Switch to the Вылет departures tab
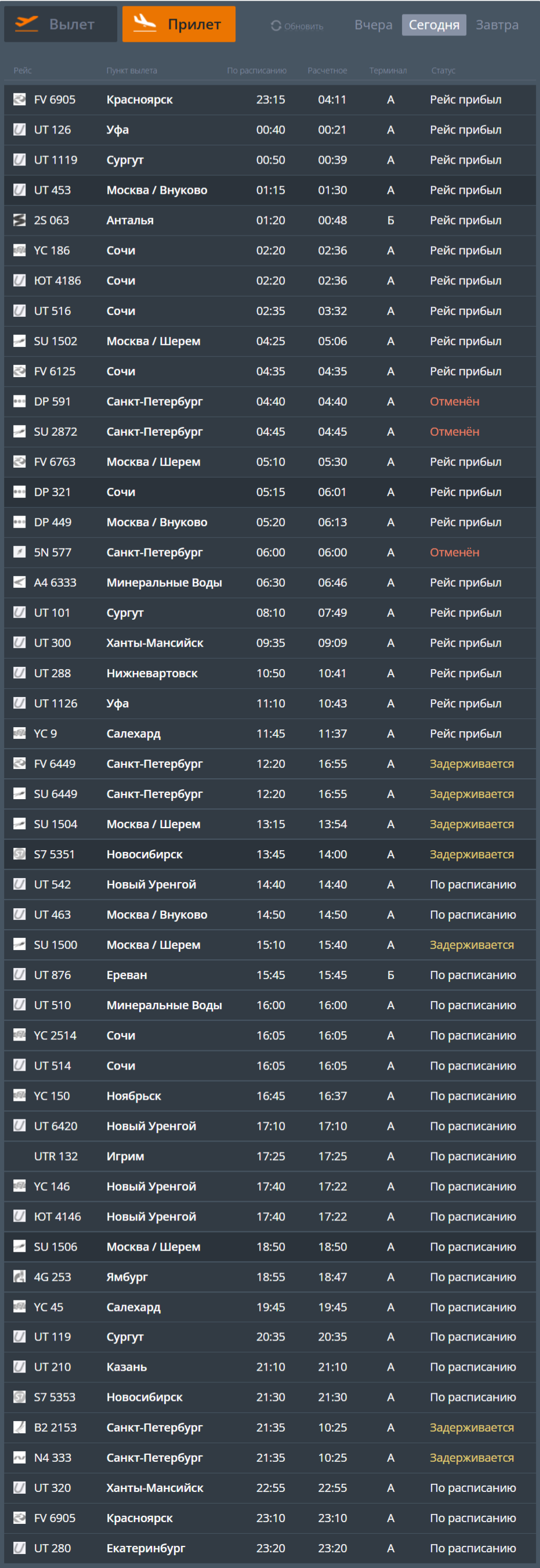The width and height of the screenshot is (540, 1568). (x=60, y=24)
